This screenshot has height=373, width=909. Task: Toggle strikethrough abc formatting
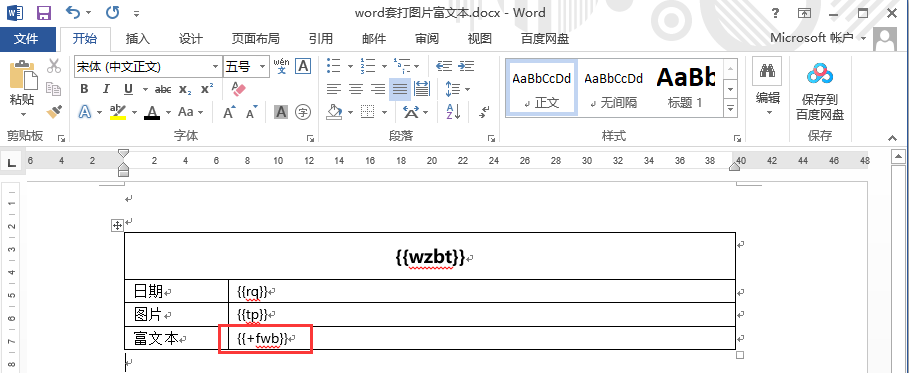(x=163, y=89)
